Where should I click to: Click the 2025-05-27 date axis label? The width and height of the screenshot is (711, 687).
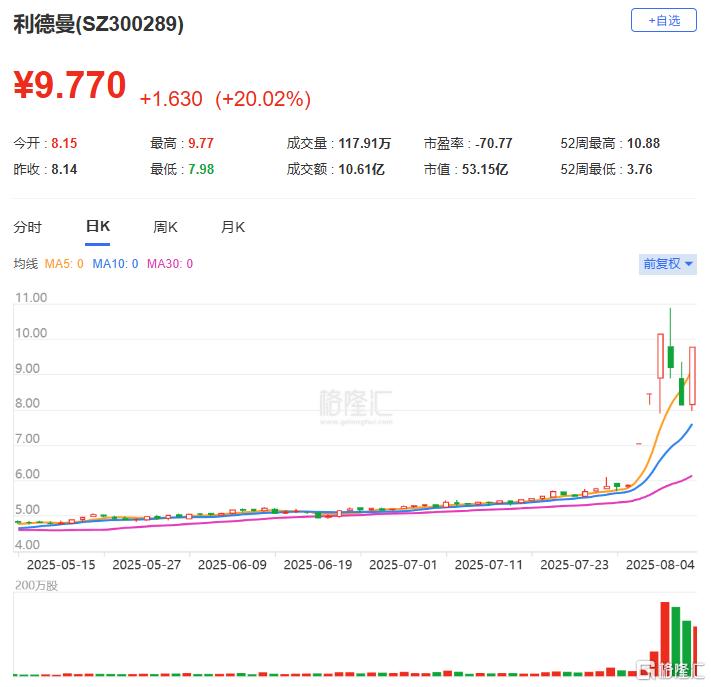[x=146, y=565]
